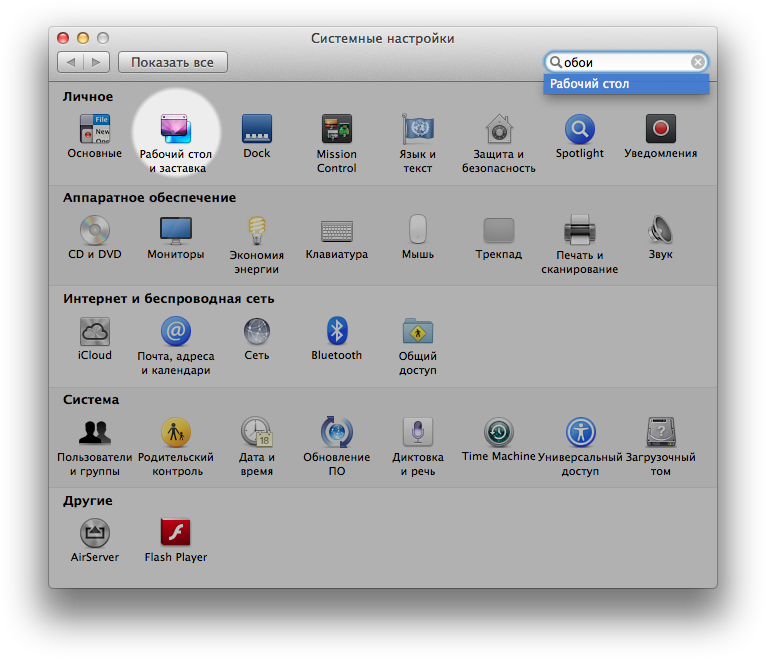Close the Системные настройки window
The image size is (766, 659).
point(63,38)
